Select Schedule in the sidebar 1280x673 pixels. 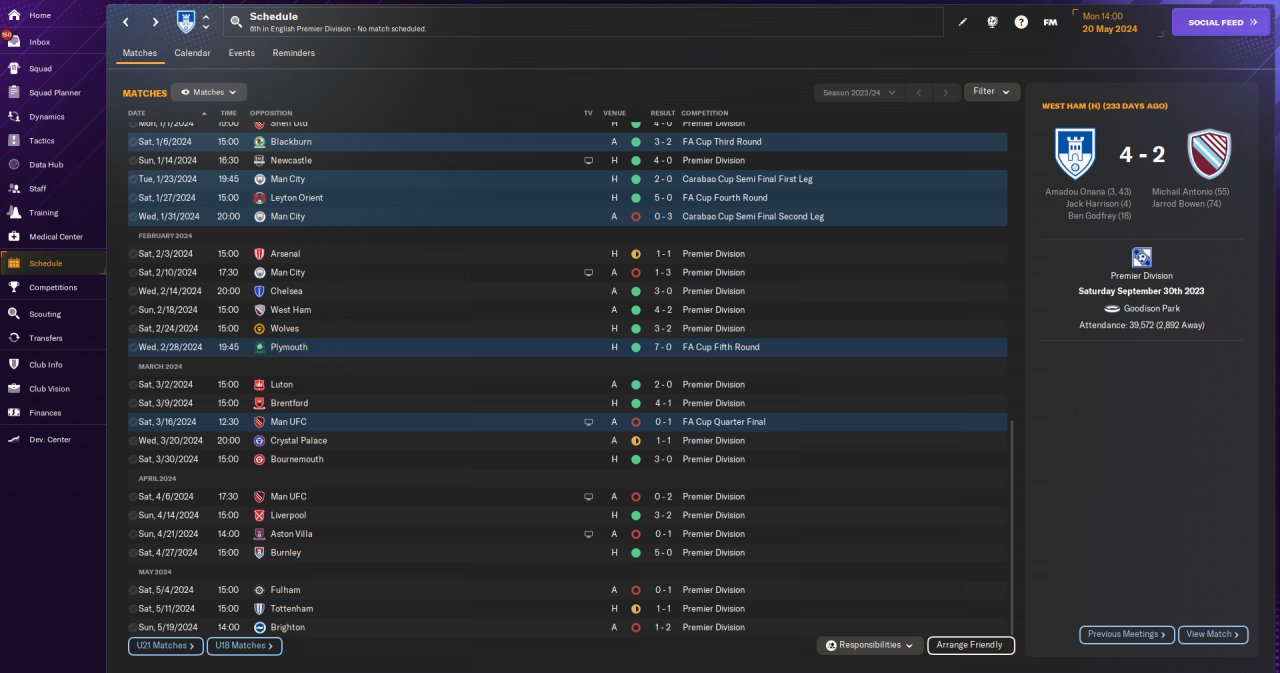click(53, 263)
